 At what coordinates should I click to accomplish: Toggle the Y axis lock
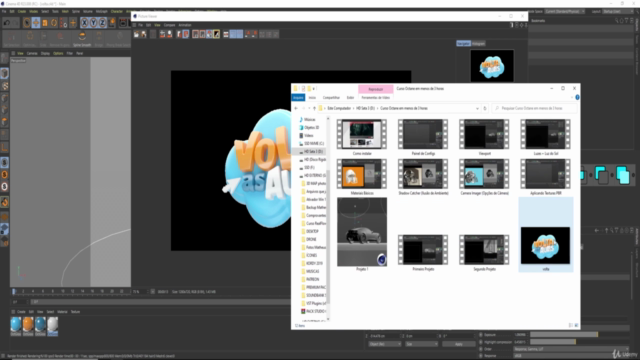click(93, 23)
